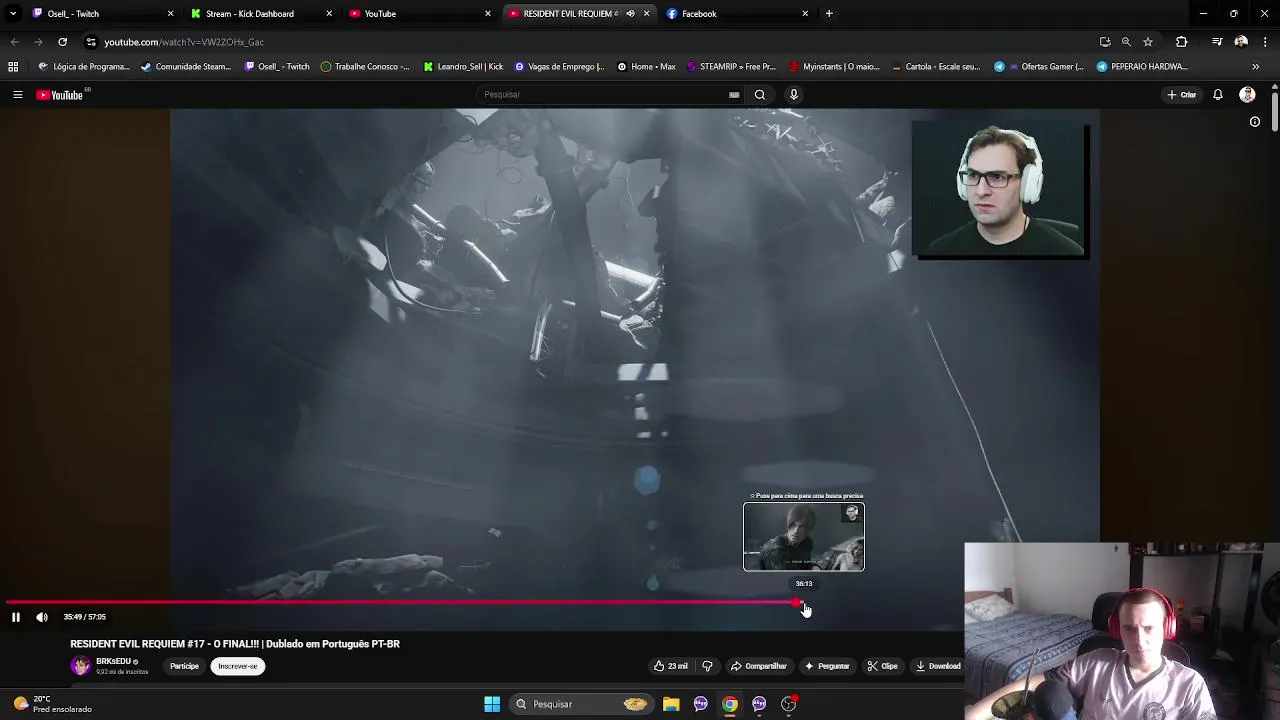Image resolution: width=1280 pixels, height=720 pixels.
Task: Open the Chrome extensions puzzle icon
Action: tap(1182, 42)
